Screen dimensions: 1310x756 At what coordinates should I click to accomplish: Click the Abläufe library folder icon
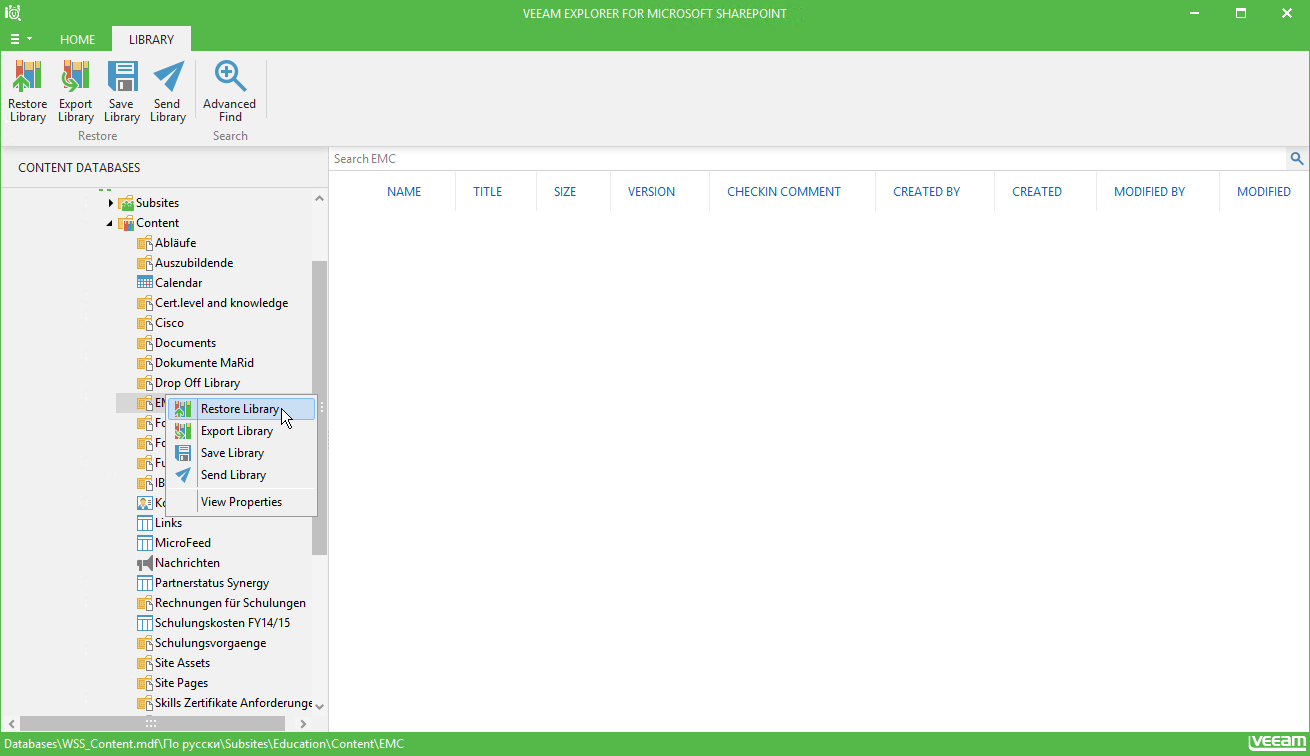pyautogui.click(x=144, y=243)
